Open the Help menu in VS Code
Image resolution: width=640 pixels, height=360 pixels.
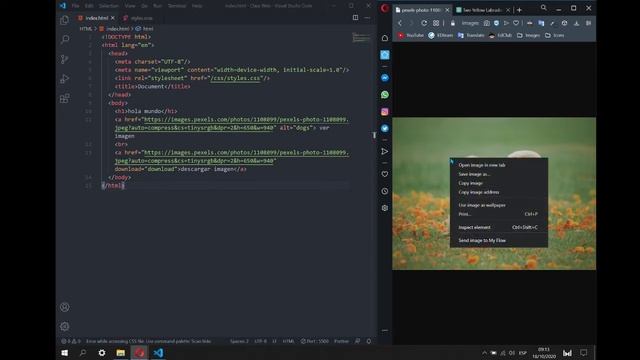[197, 6]
